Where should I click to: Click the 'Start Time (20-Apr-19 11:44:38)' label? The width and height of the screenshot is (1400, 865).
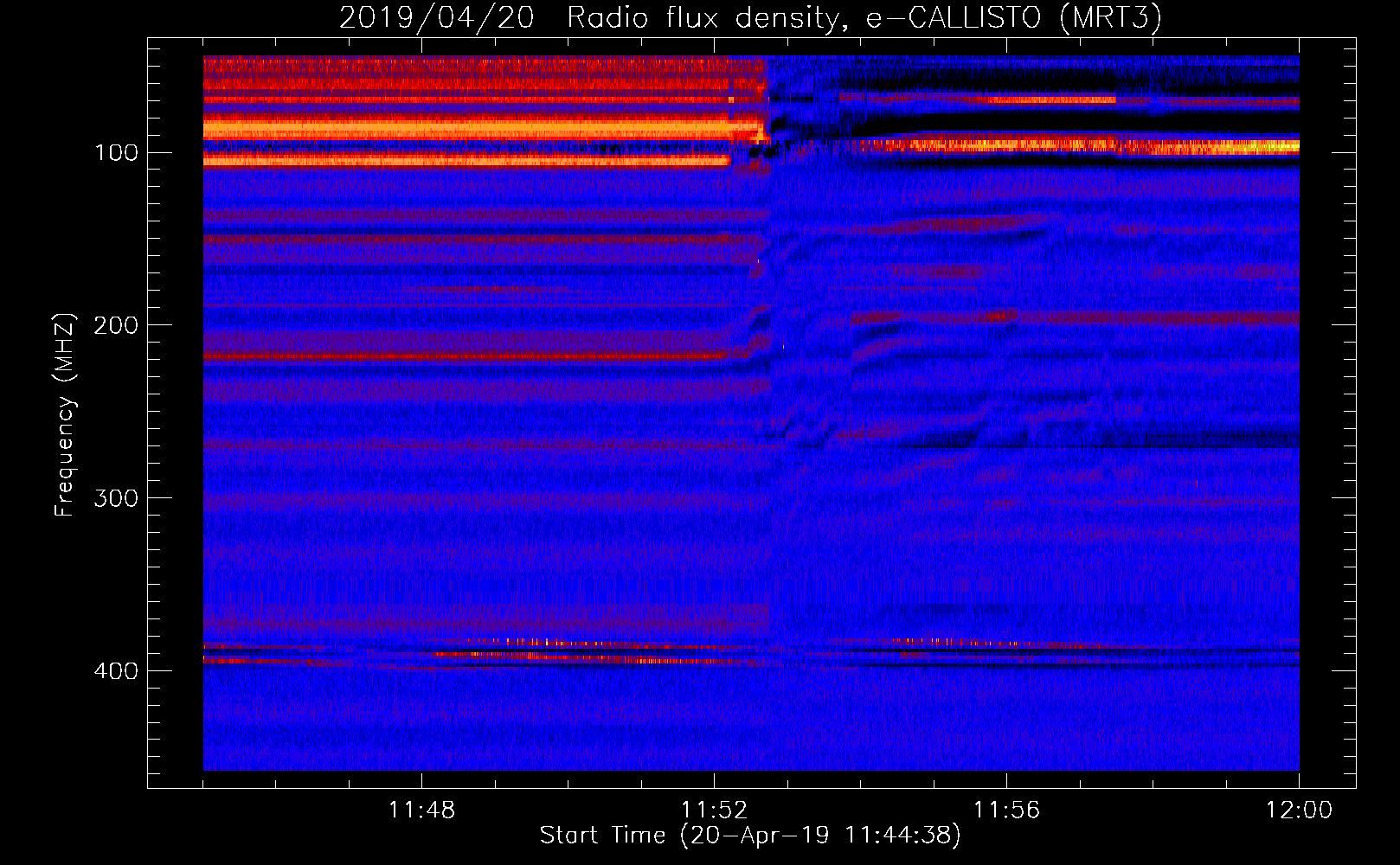tap(750, 836)
